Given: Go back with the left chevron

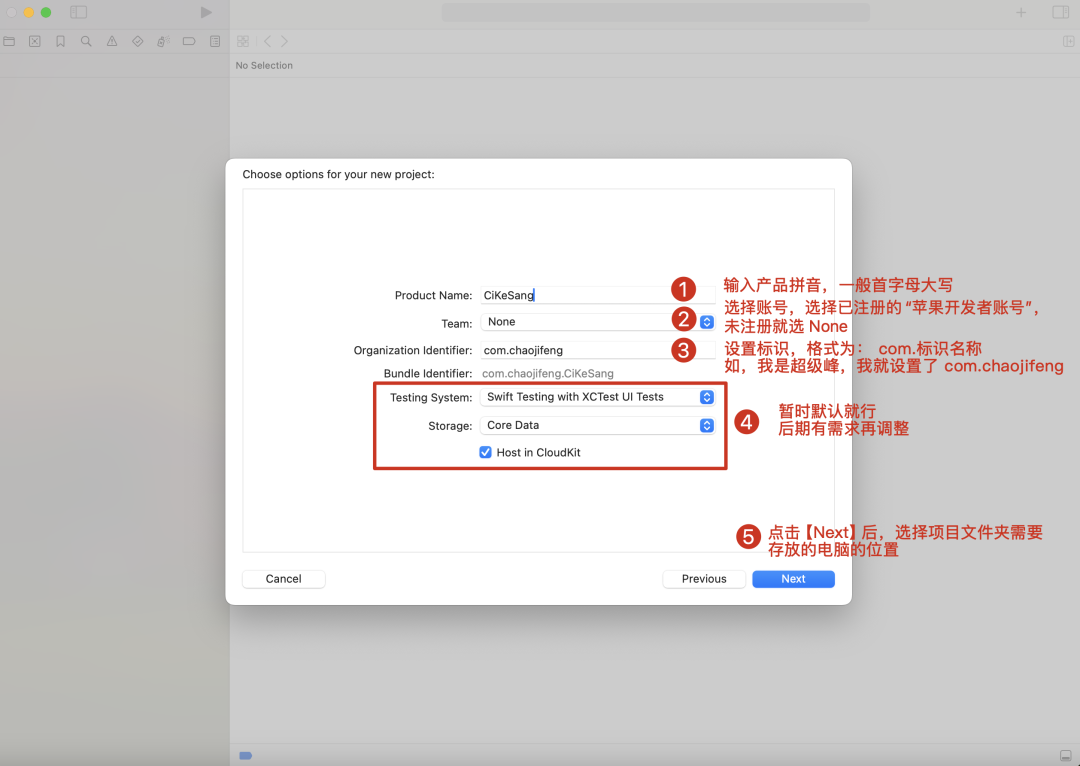Looking at the screenshot, I should pyautogui.click(x=267, y=41).
